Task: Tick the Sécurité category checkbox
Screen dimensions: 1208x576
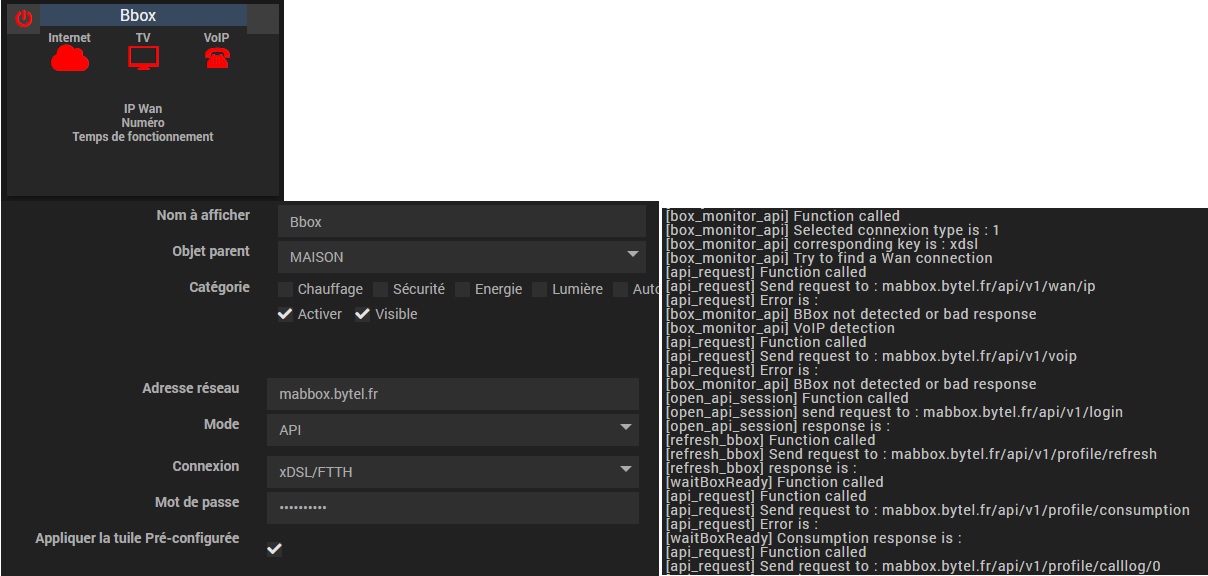Action: tap(380, 289)
